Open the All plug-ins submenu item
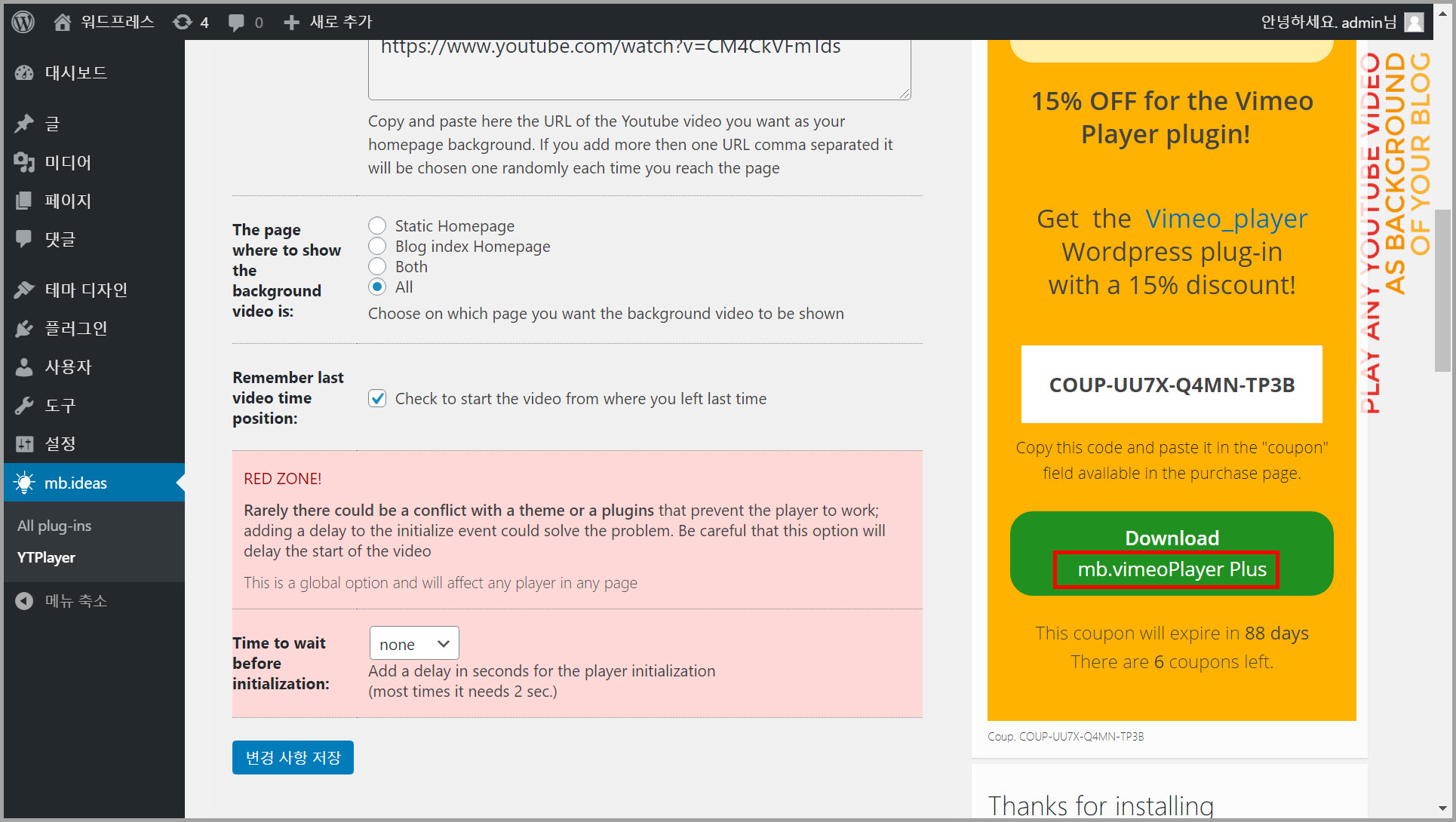This screenshot has width=1456, height=822. click(x=54, y=526)
